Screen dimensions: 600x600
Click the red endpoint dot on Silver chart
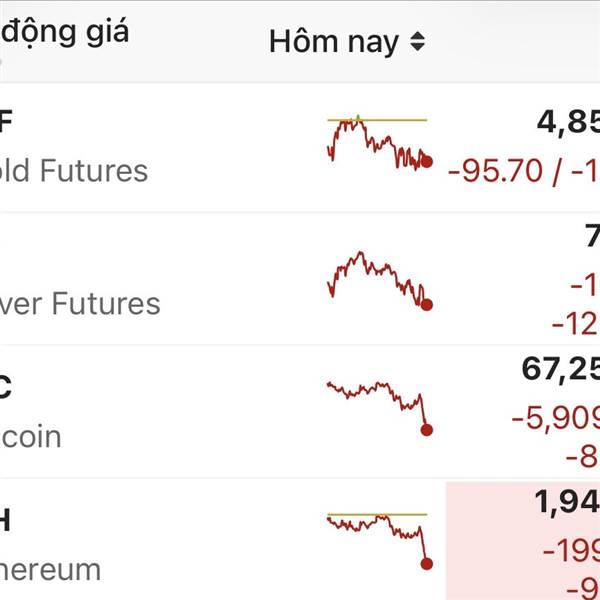click(x=427, y=305)
